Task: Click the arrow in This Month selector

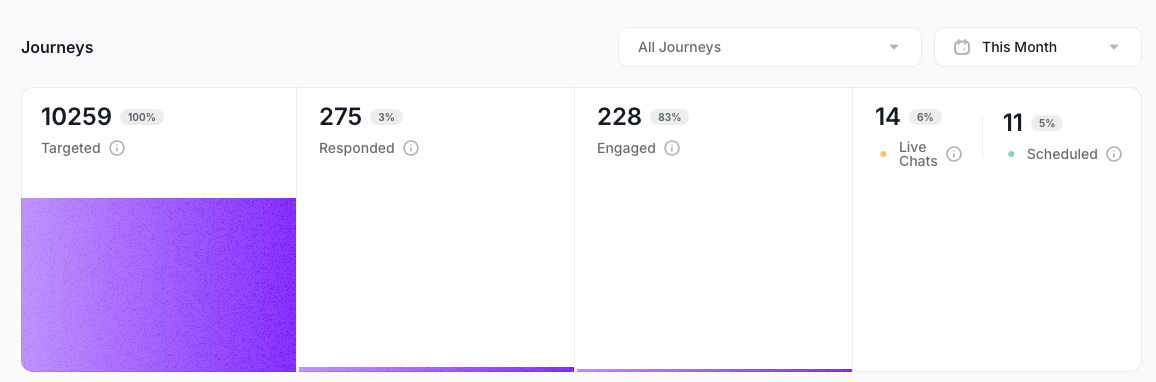Action: click(1114, 47)
